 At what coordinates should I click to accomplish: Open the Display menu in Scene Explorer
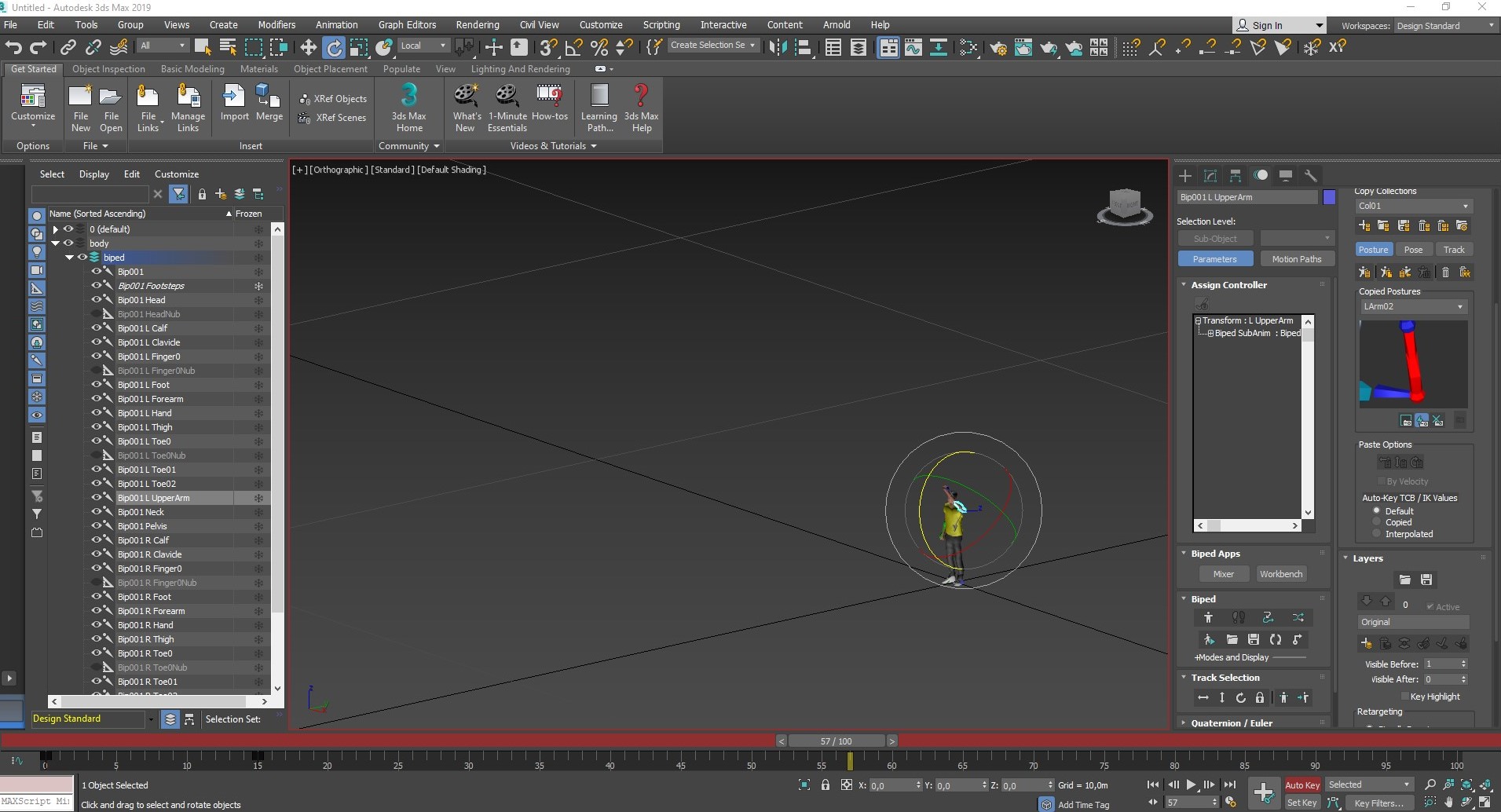click(94, 174)
